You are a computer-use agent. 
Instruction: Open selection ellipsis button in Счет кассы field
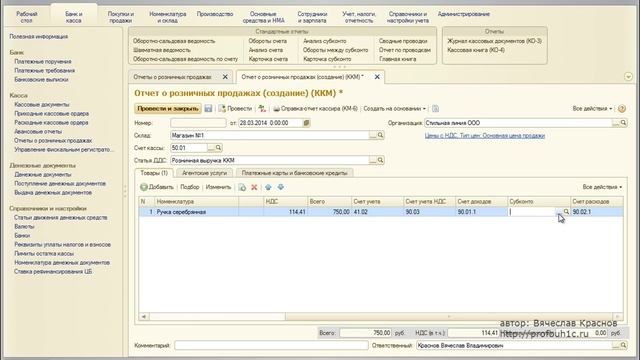point(211,148)
